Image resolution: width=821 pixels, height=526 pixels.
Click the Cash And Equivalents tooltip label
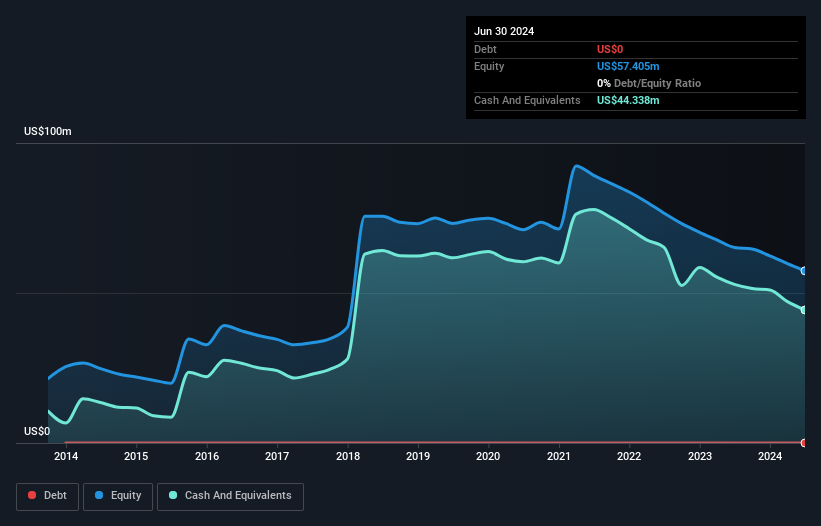pyautogui.click(x=527, y=100)
